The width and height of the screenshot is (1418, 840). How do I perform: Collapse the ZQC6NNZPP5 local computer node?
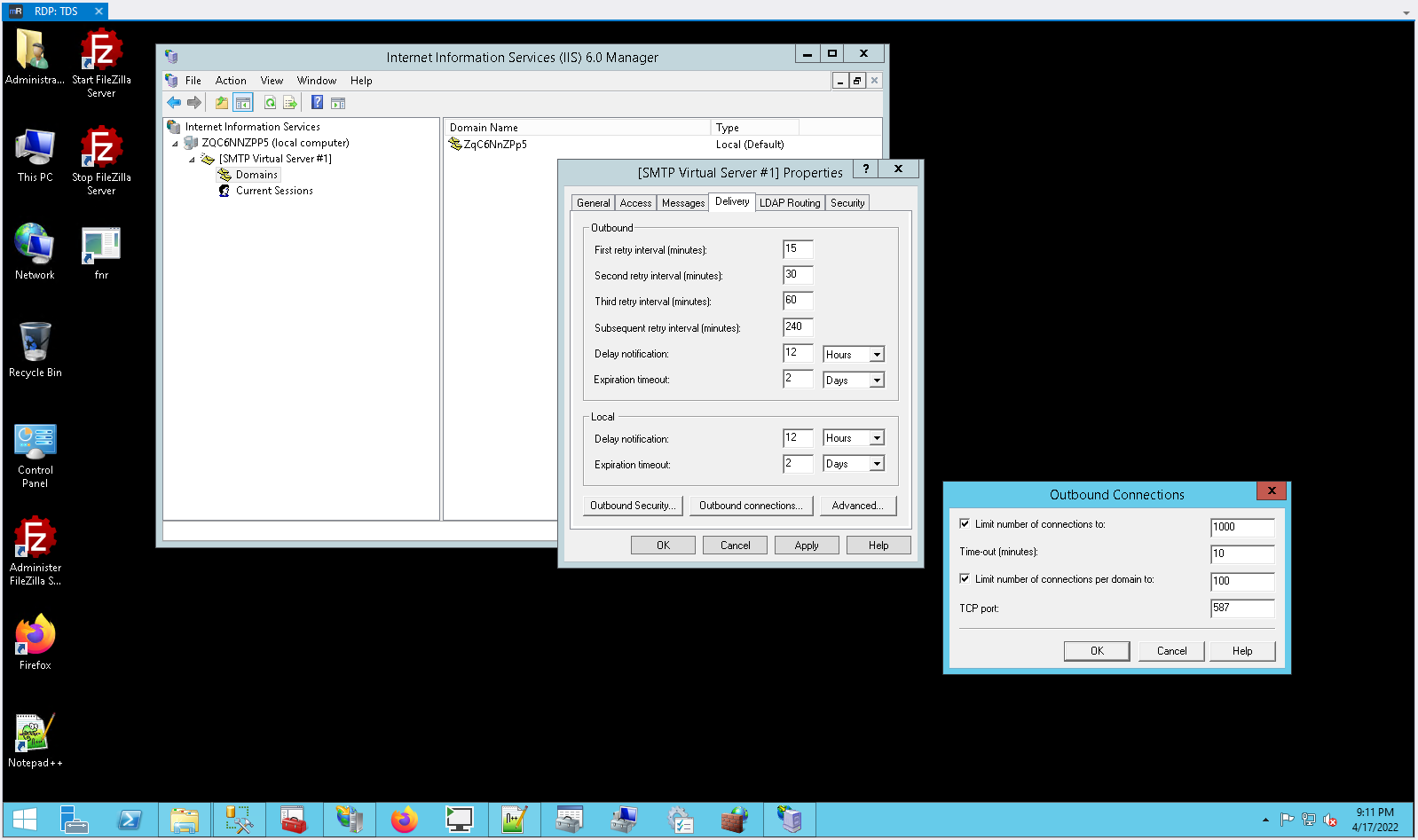coord(175,144)
